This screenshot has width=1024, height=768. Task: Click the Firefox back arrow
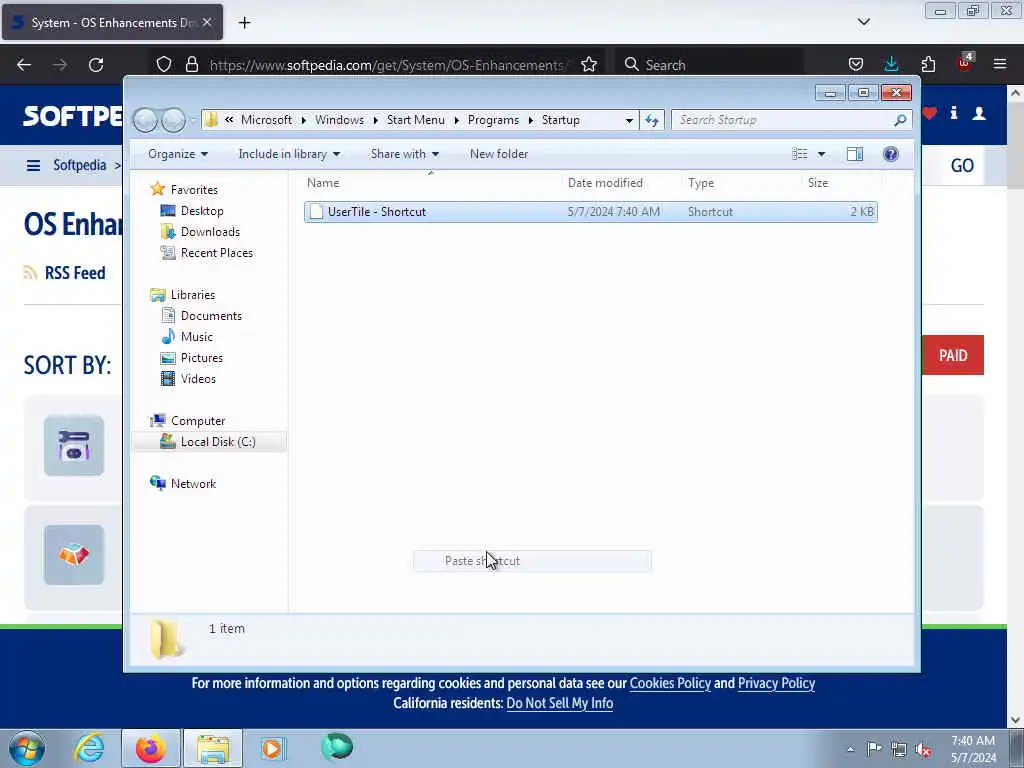[x=24, y=65]
